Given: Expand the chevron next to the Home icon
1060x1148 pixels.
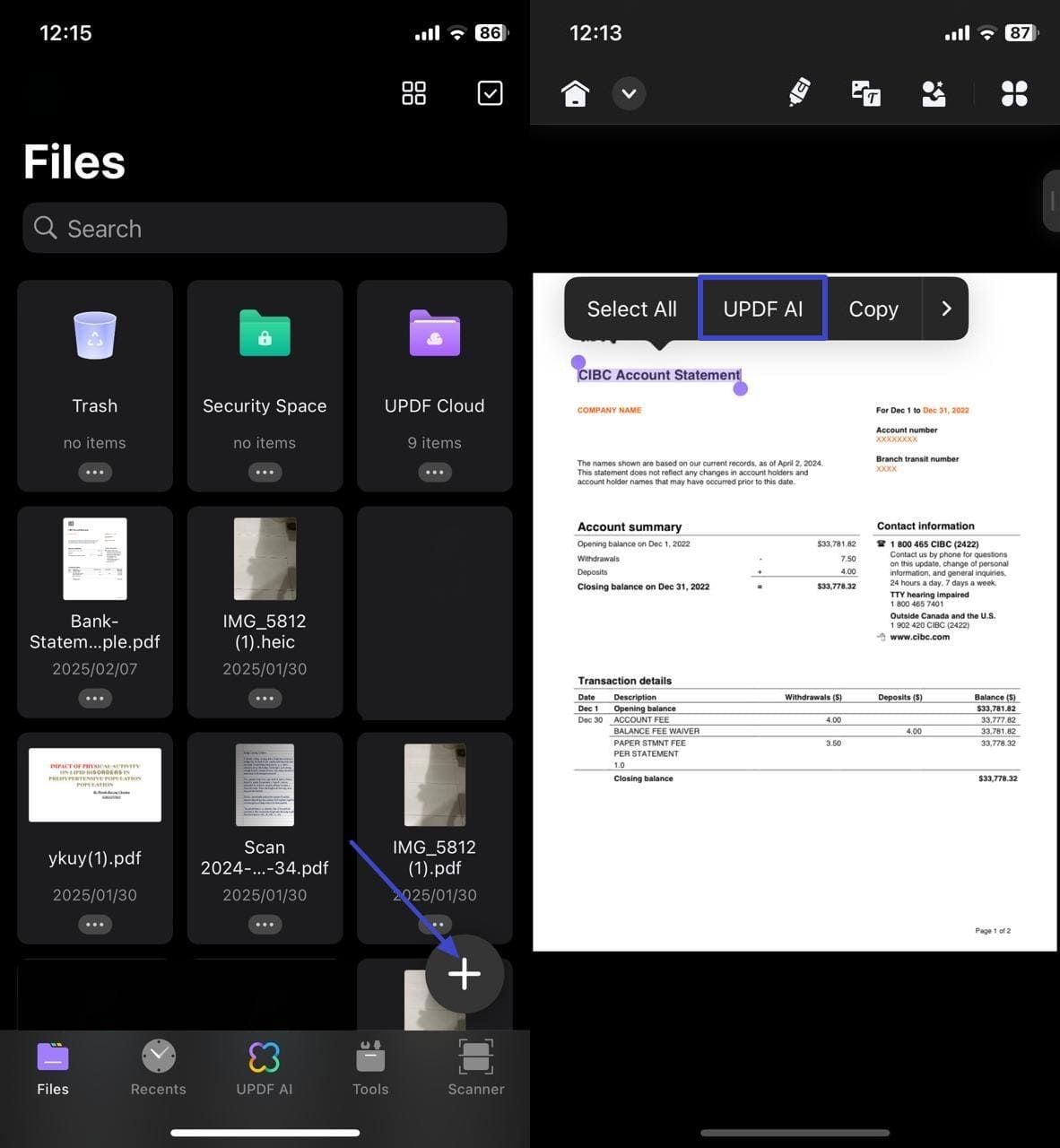Looking at the screenshot, I should pos(629,93).
